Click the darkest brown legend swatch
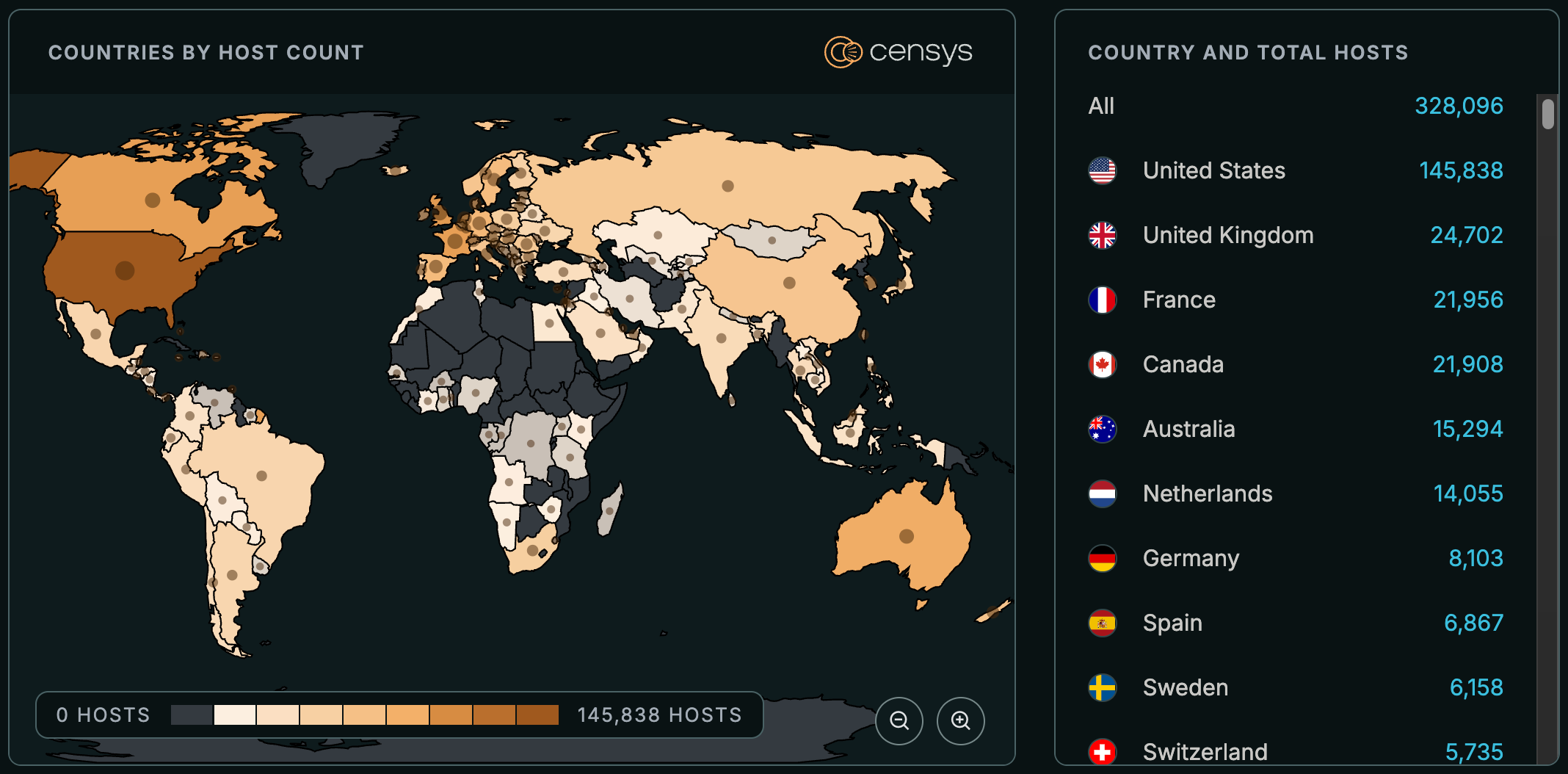 (537, 715)
